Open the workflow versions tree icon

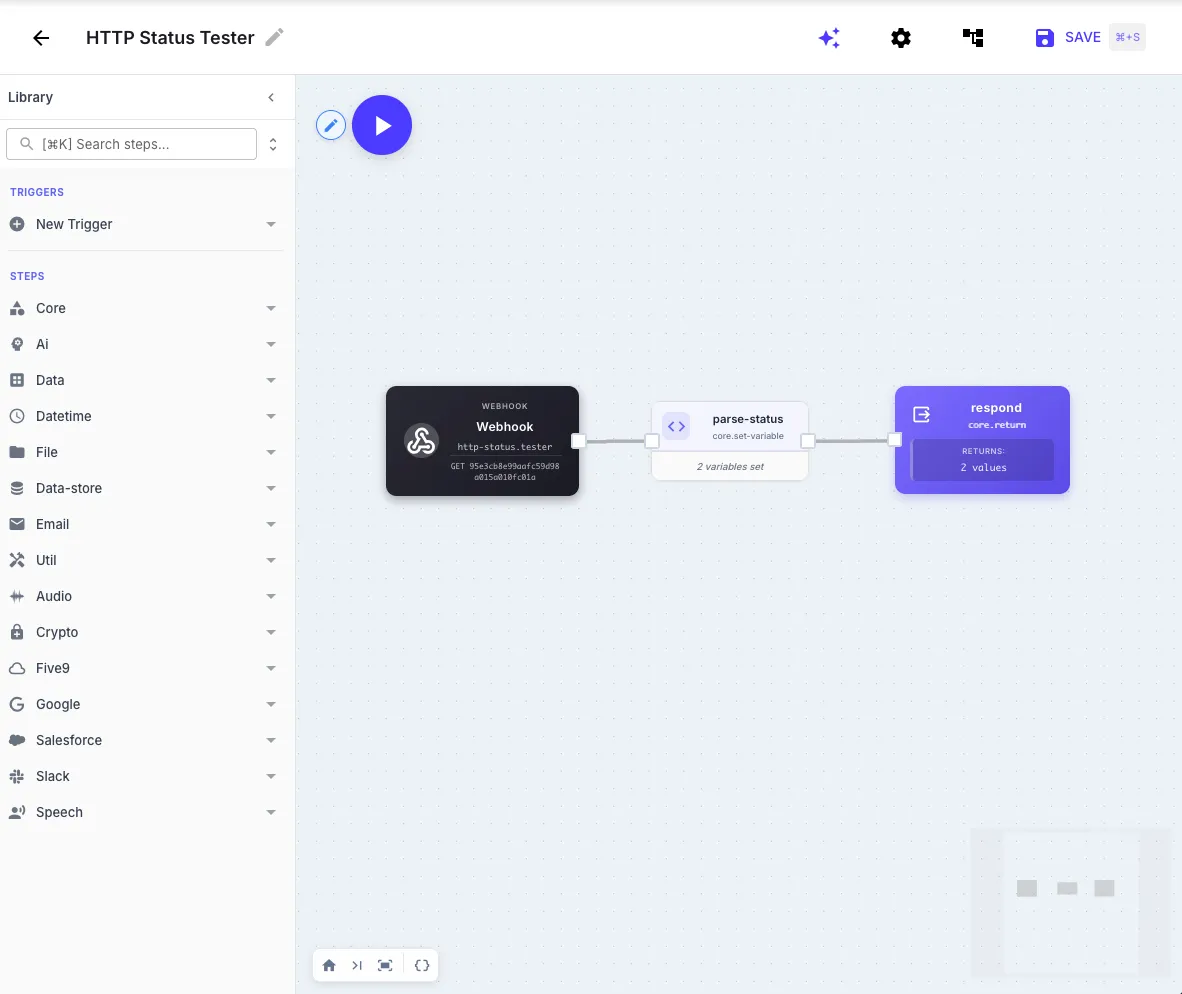[972, 37]
